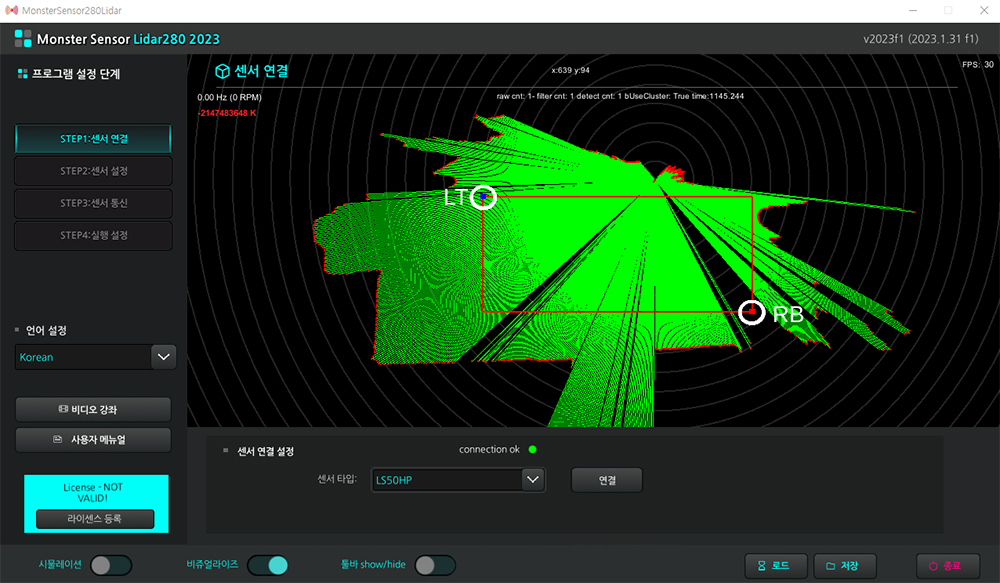The width and height of the screenshot is (1000, 583).
Task: Go to STEP3 센서 통신 step
Action: 93,203
